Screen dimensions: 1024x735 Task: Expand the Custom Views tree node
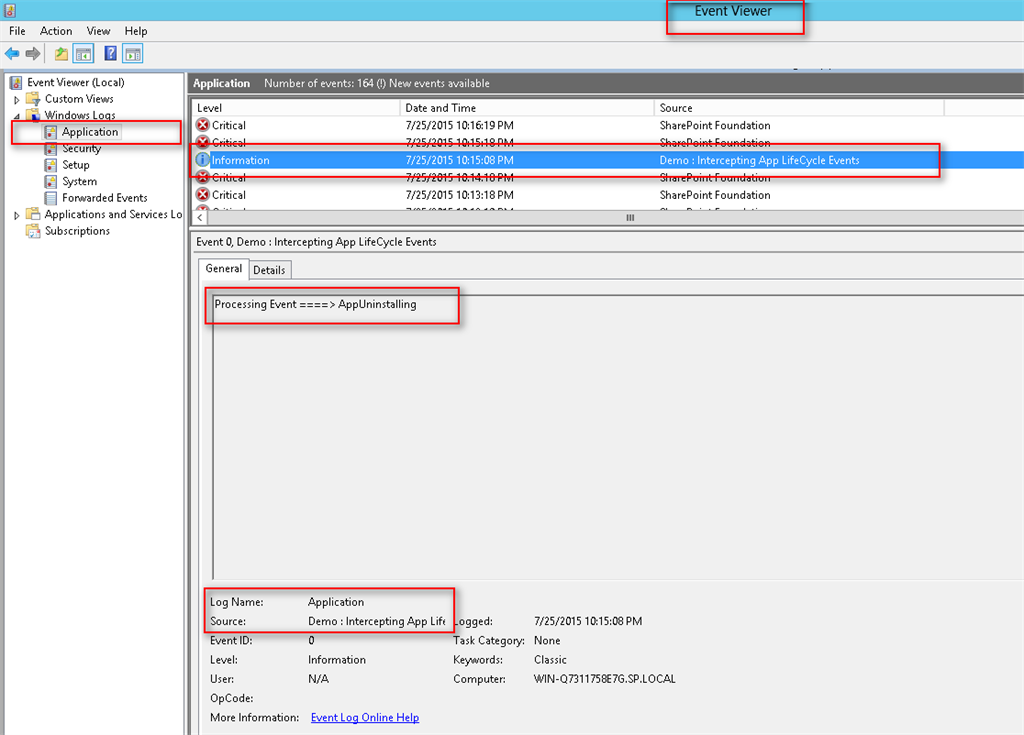(x=17, y=99)
